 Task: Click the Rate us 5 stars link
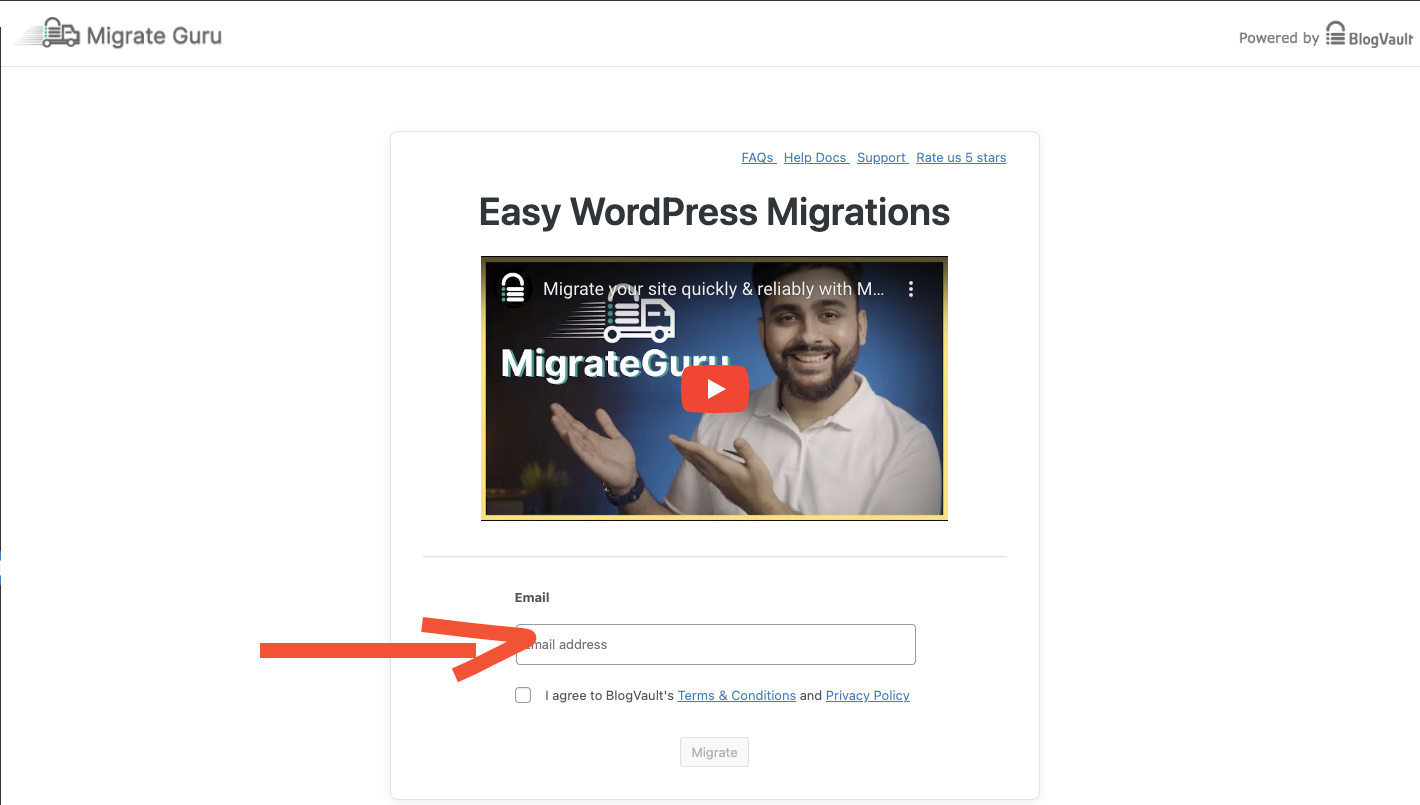click(x=961, y=158)
